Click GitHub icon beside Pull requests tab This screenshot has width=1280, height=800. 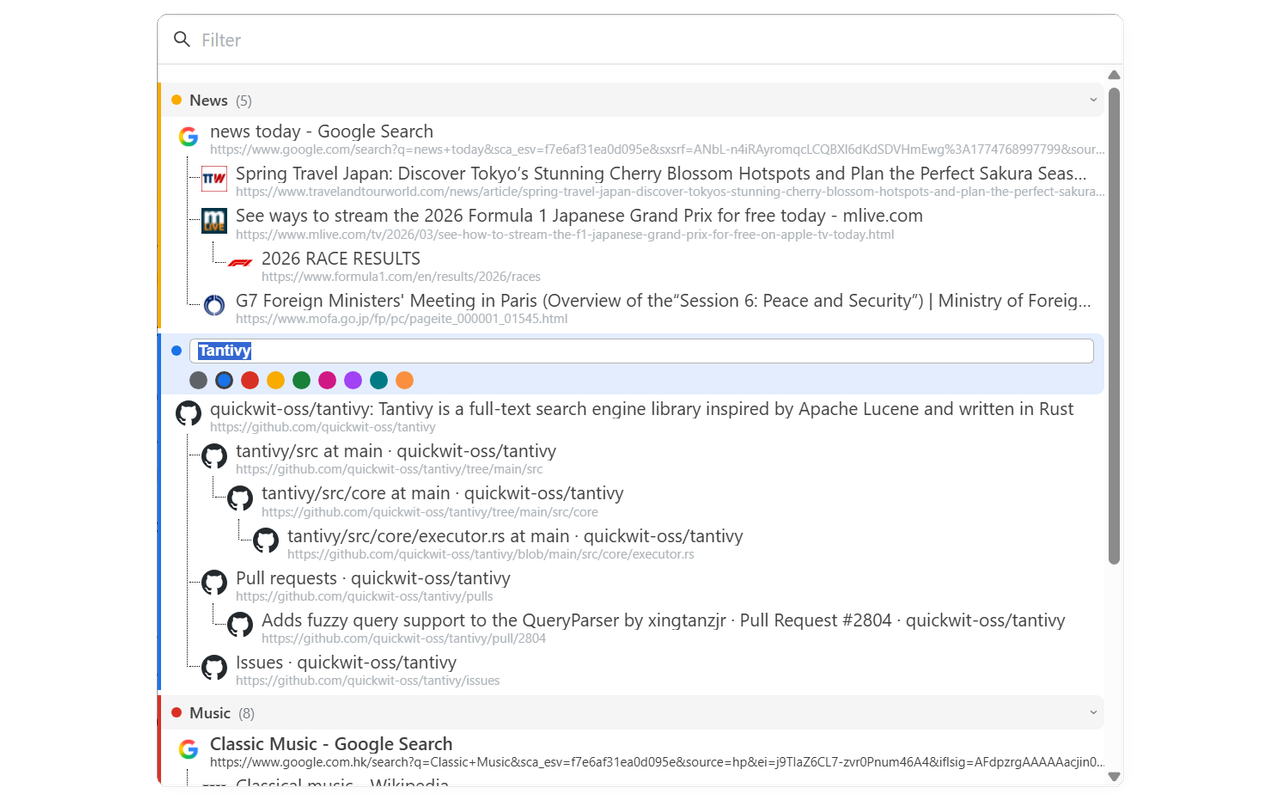pos(214,582)
